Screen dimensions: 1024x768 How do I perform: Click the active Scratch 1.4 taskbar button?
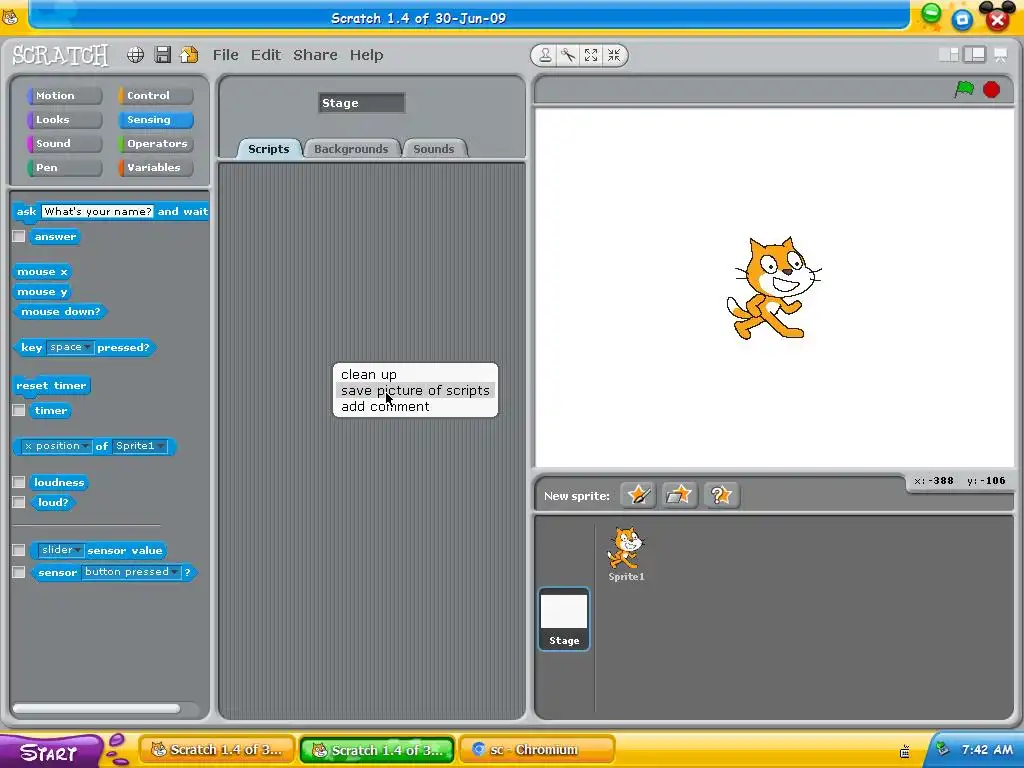click(x=377, y=750)
